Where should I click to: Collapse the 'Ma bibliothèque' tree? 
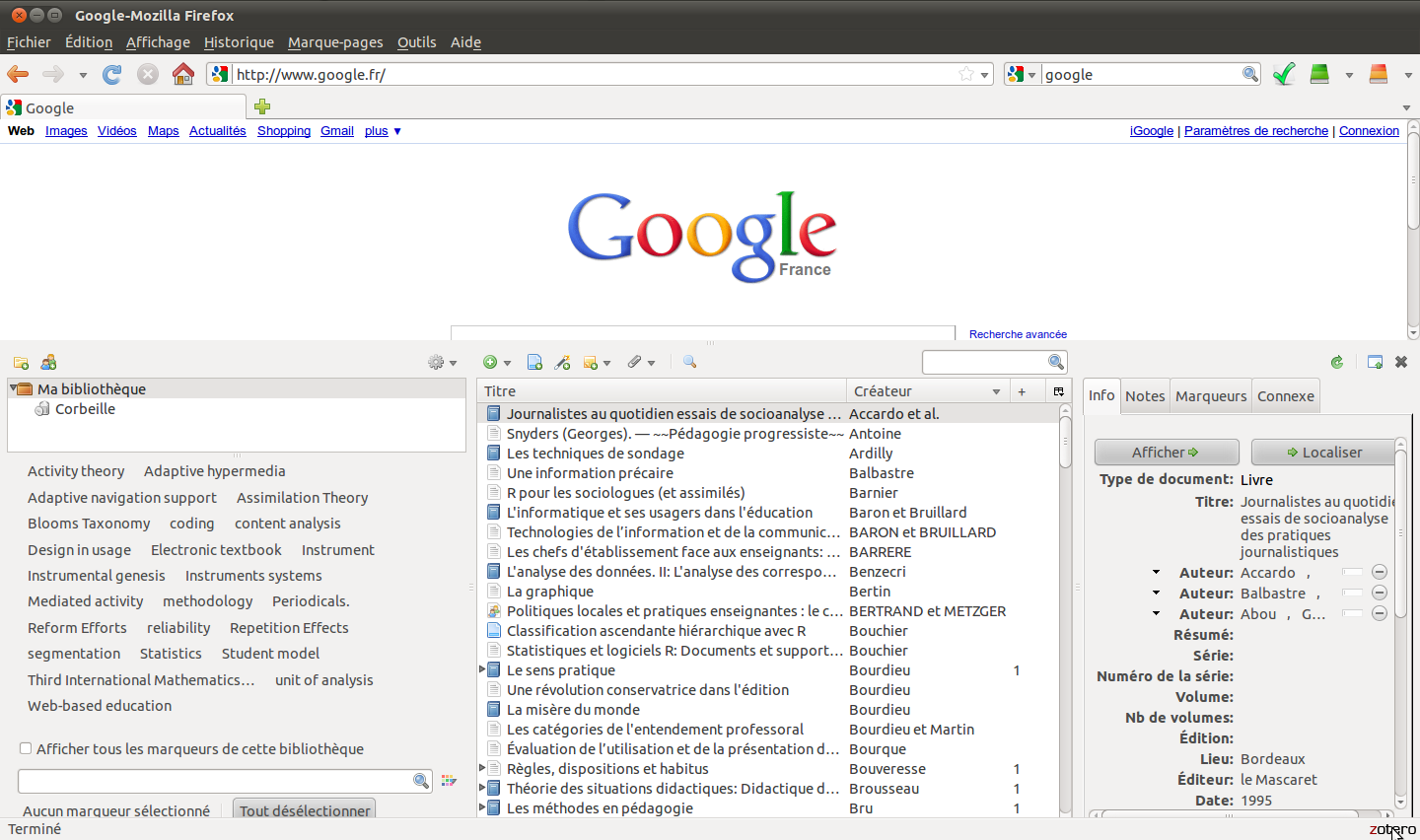[x=14, y=388]
